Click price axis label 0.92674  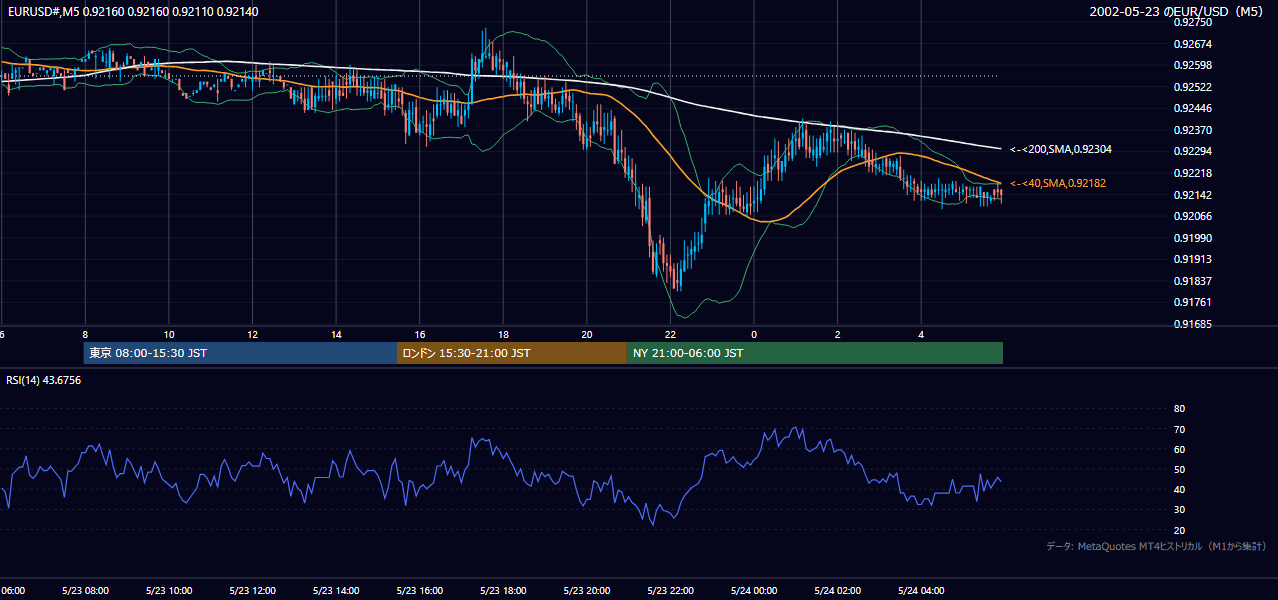coord(1193,44)
